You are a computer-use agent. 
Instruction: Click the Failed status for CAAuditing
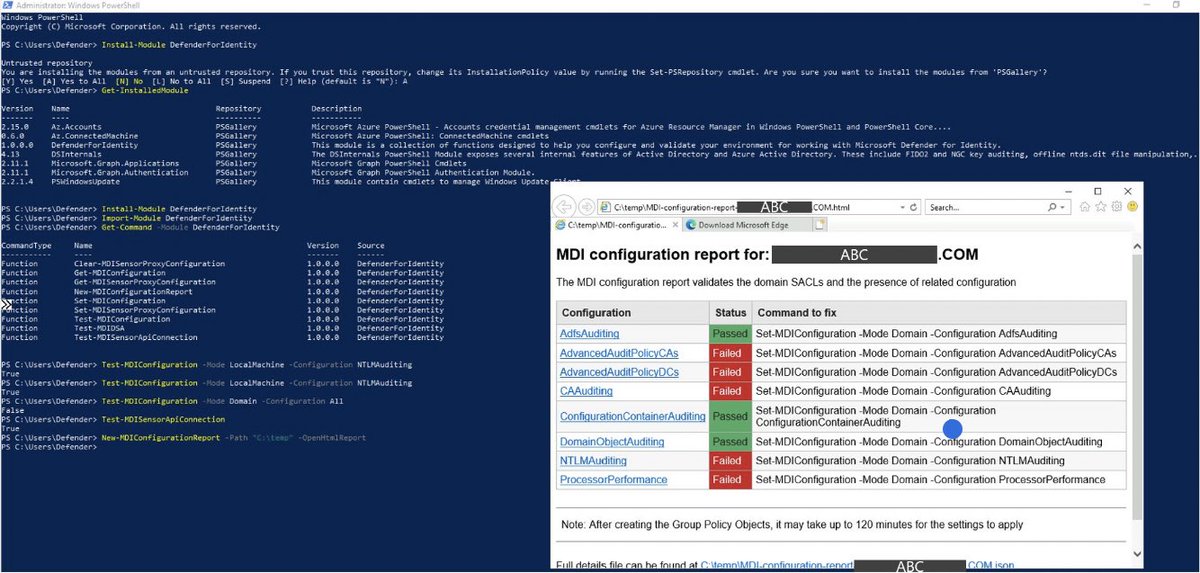click(730, 391)
